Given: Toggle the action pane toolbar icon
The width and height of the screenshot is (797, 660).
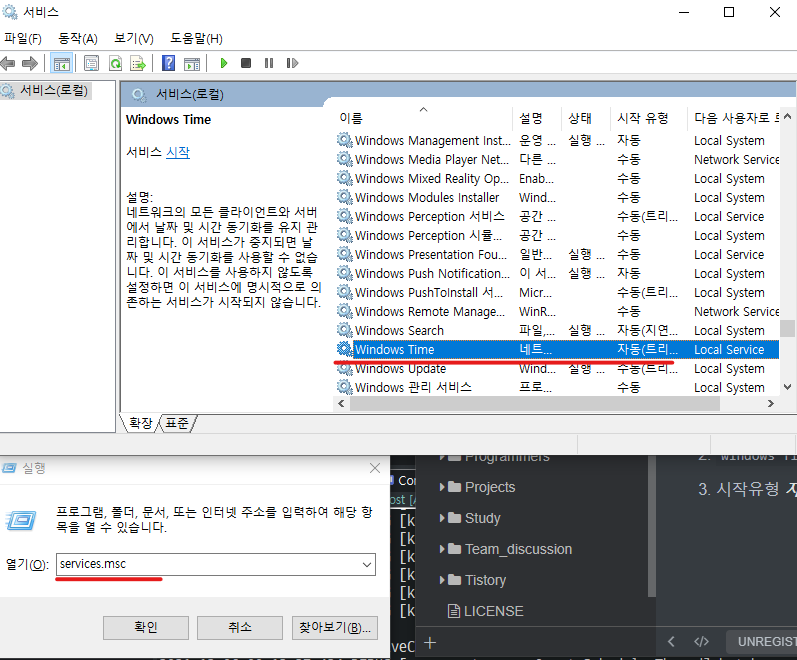Looking at the screenshot, I should 192,64.
